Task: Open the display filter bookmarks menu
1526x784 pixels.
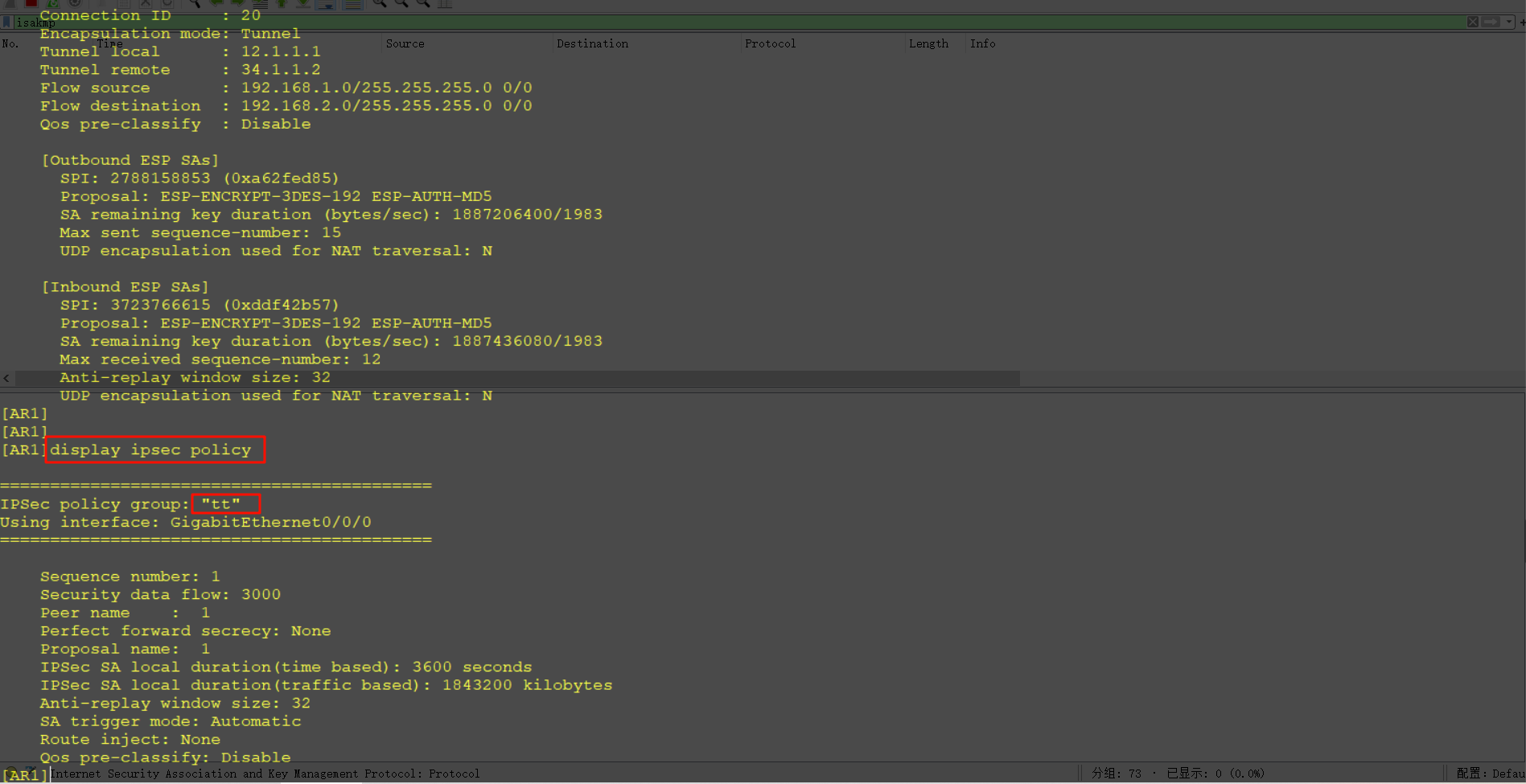Action: coord(8,22)
